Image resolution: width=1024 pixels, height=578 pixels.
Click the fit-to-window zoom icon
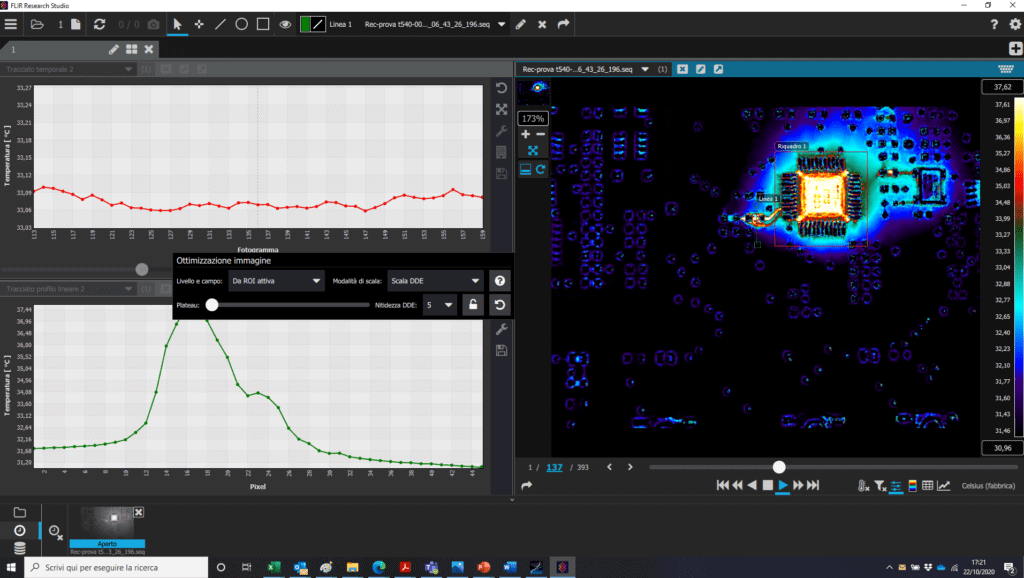pos(533,151)
